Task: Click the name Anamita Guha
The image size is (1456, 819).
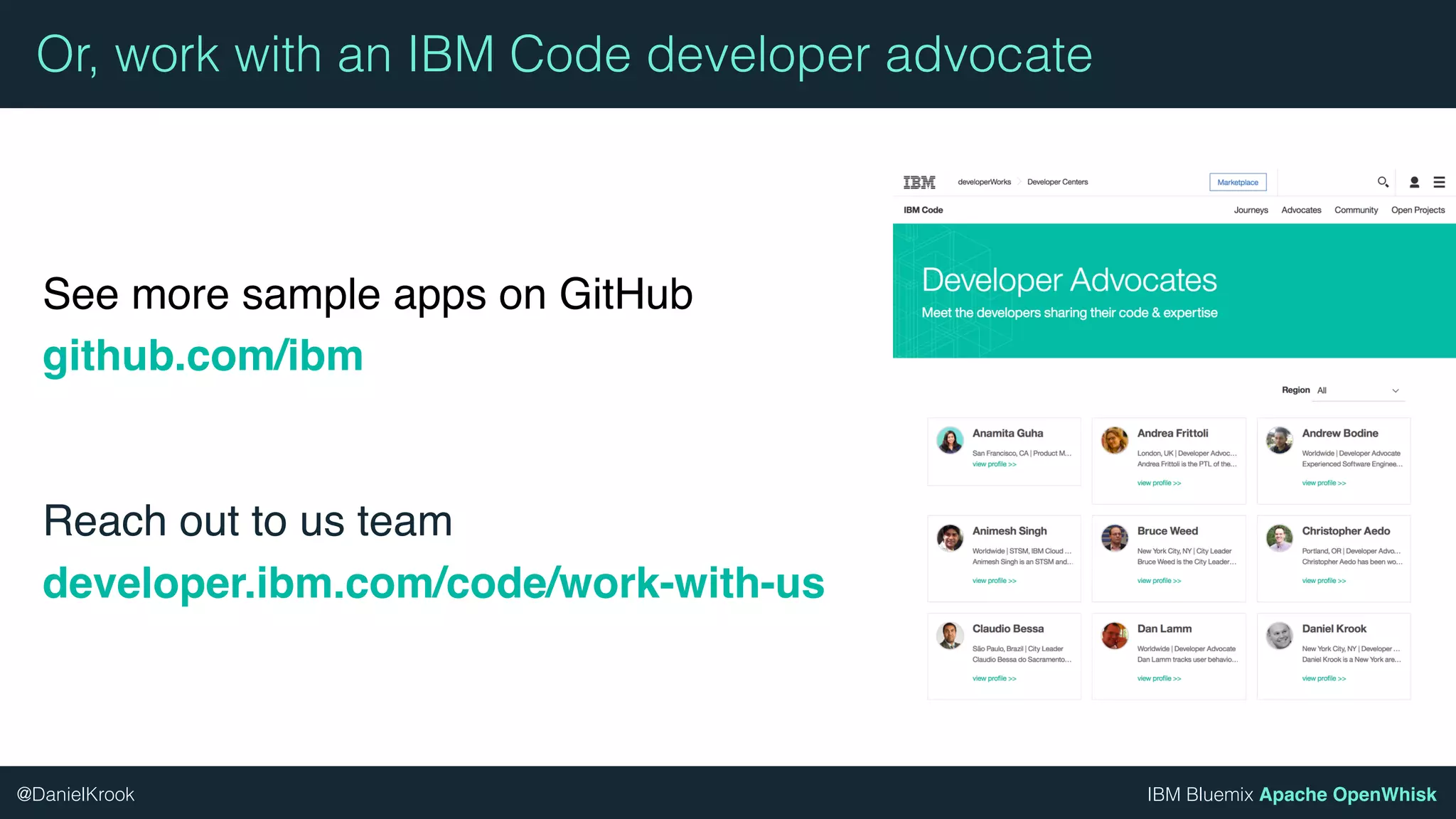Action: click(1007, 433)
